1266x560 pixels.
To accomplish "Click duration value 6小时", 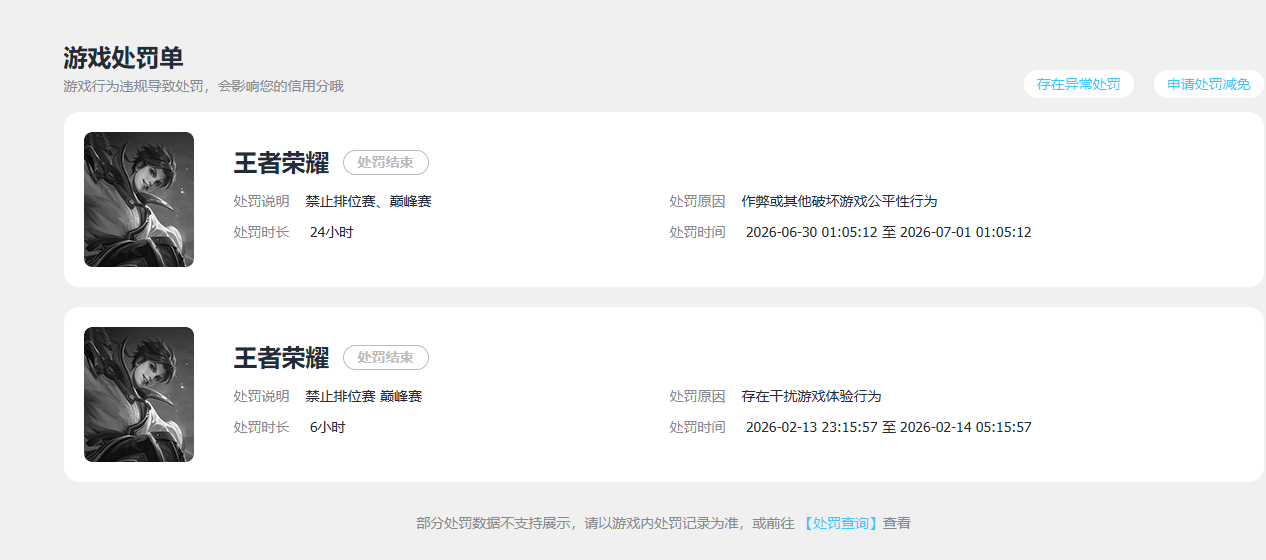I will click(x=328, y=427).
